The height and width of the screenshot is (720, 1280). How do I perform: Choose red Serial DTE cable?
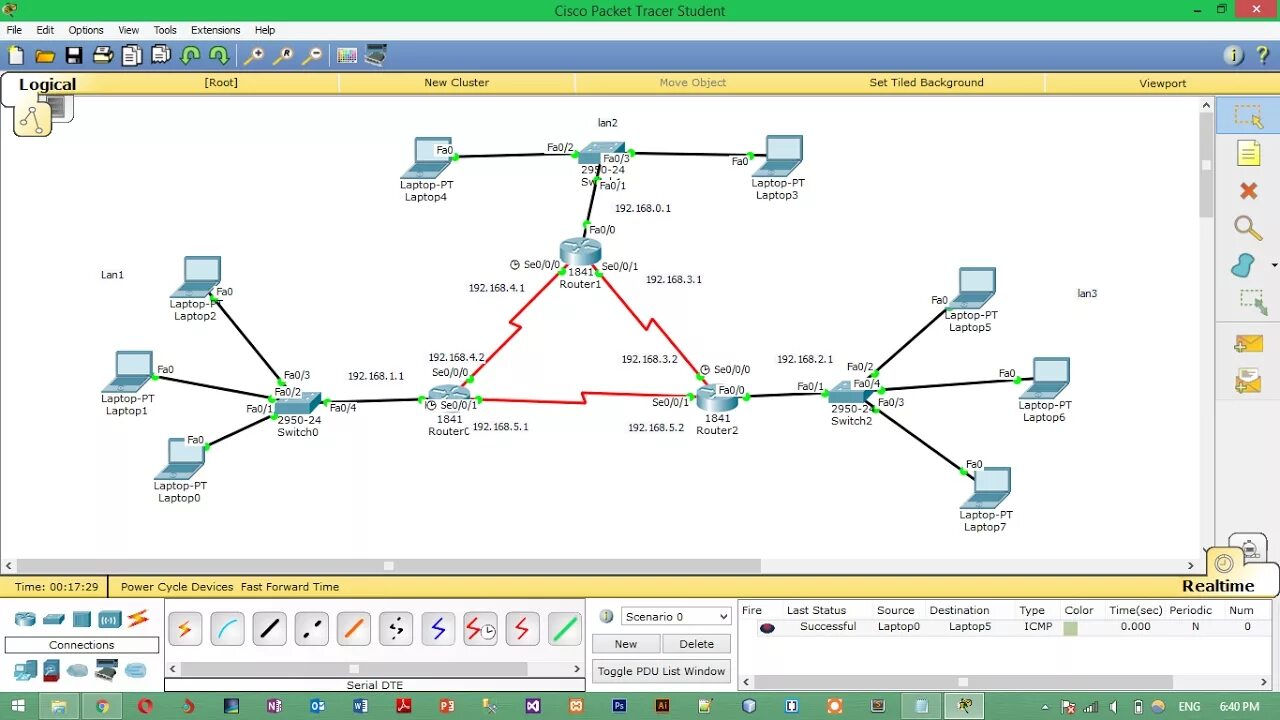point(522,629)
